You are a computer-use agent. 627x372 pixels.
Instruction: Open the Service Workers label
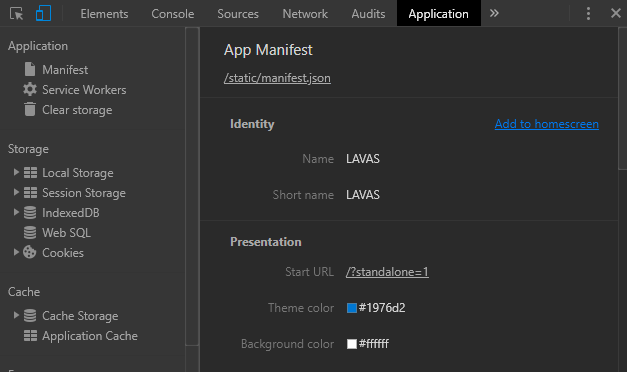[x=84, y=90]
